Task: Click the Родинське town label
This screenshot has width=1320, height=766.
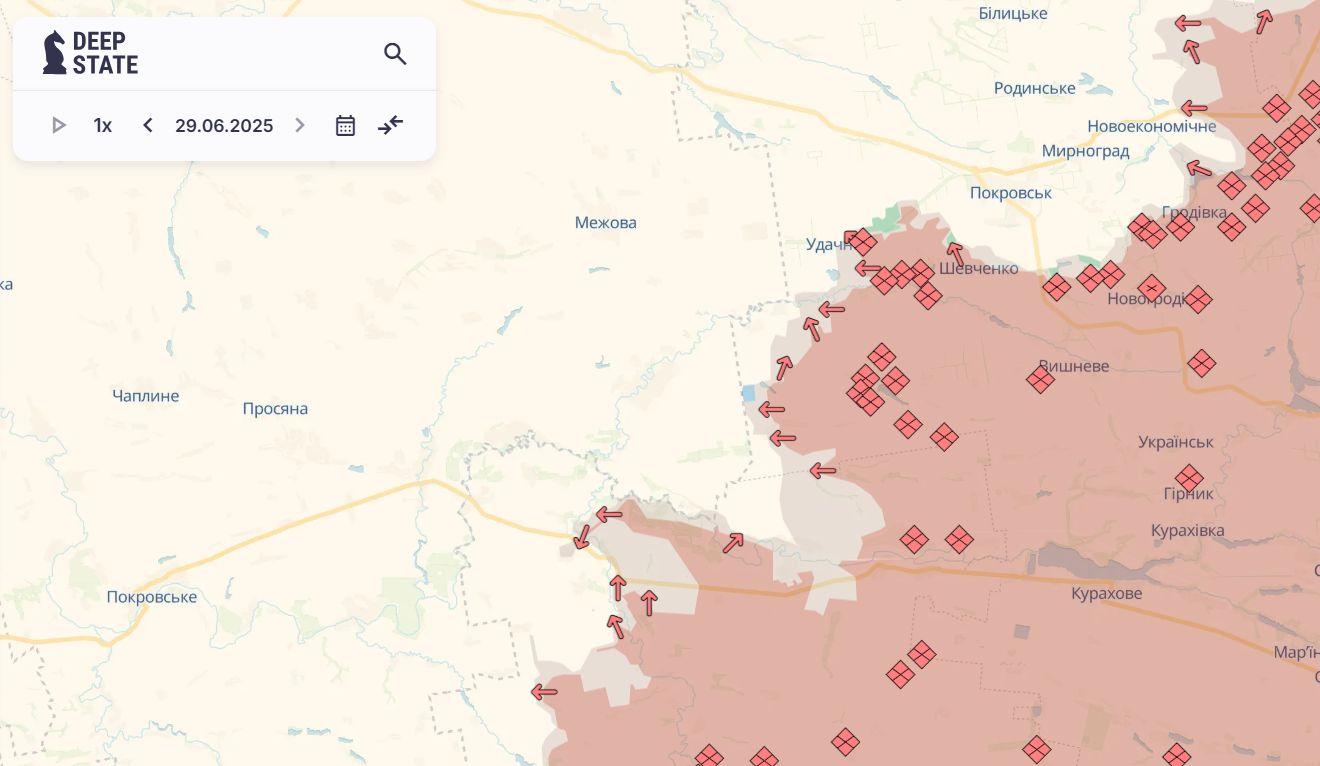Action: click(1034, 89)
